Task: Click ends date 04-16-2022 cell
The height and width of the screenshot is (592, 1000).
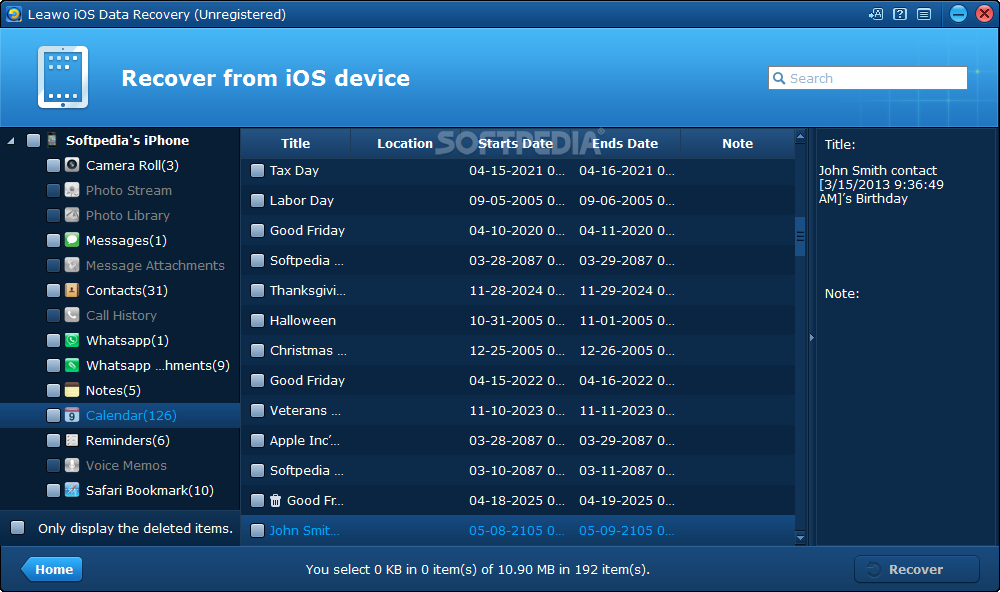Action: 626,380
